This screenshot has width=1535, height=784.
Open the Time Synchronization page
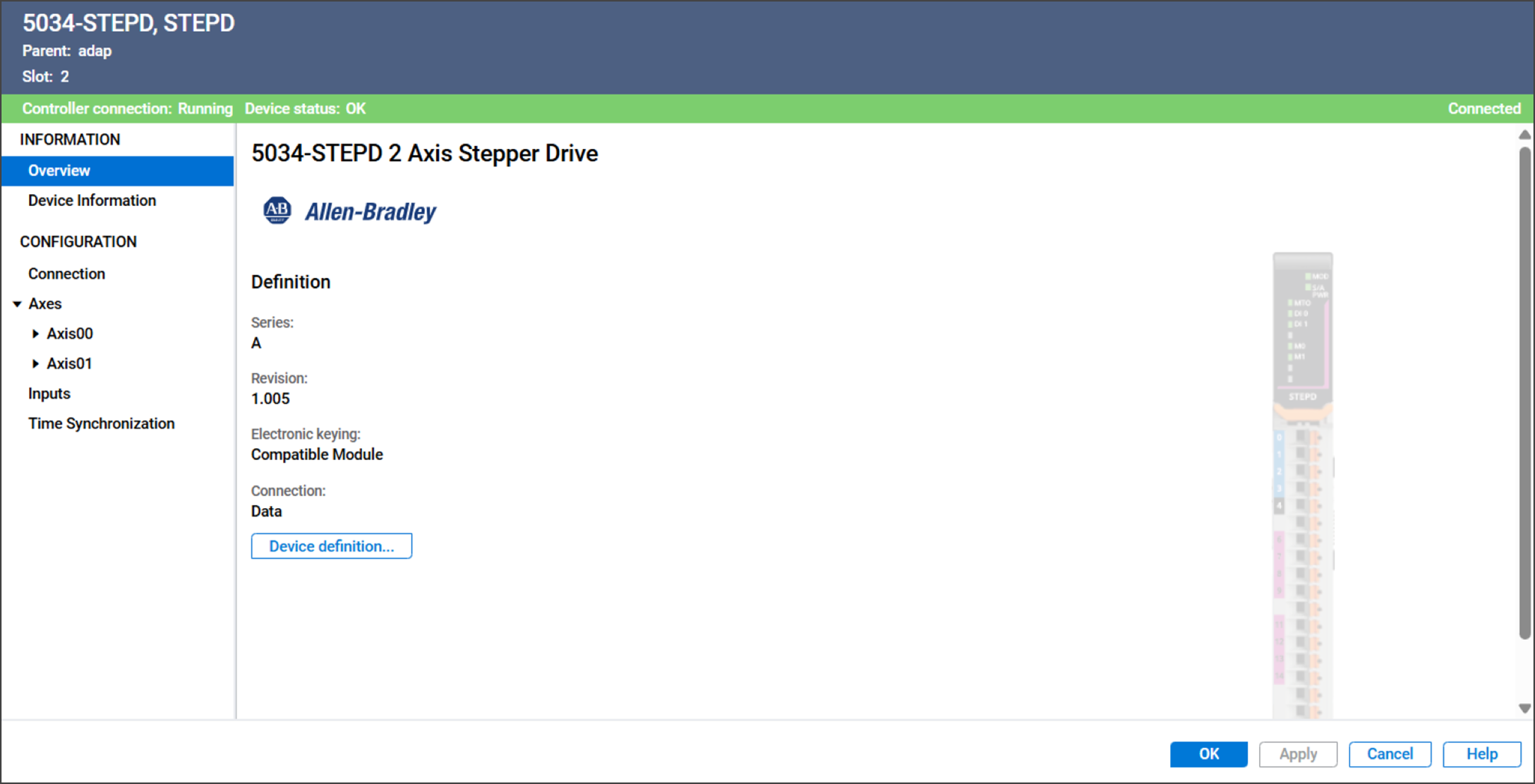(x=101, y=423)
